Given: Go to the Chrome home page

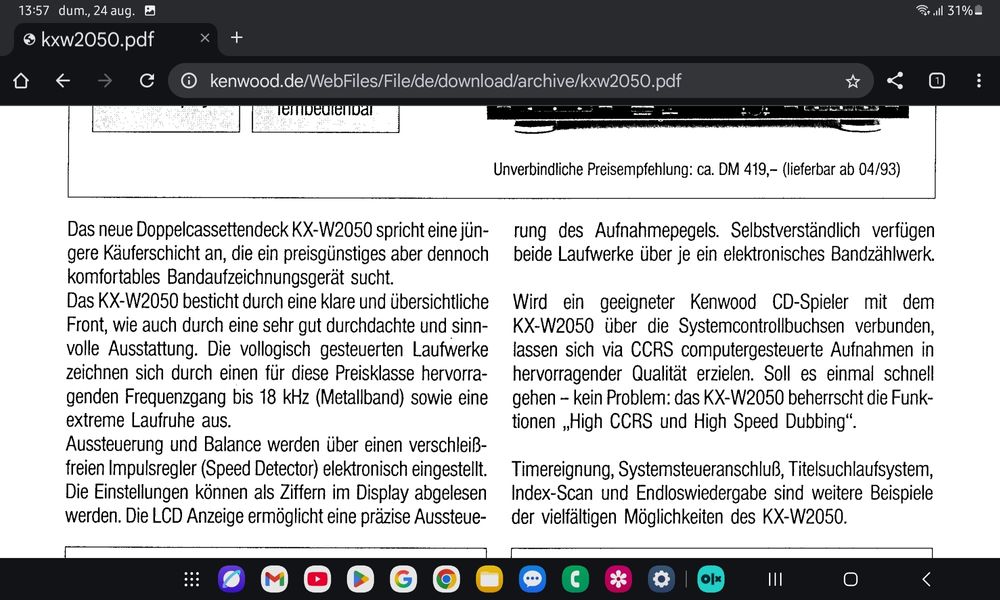Looking at the screenshot, I should [21, 81].
